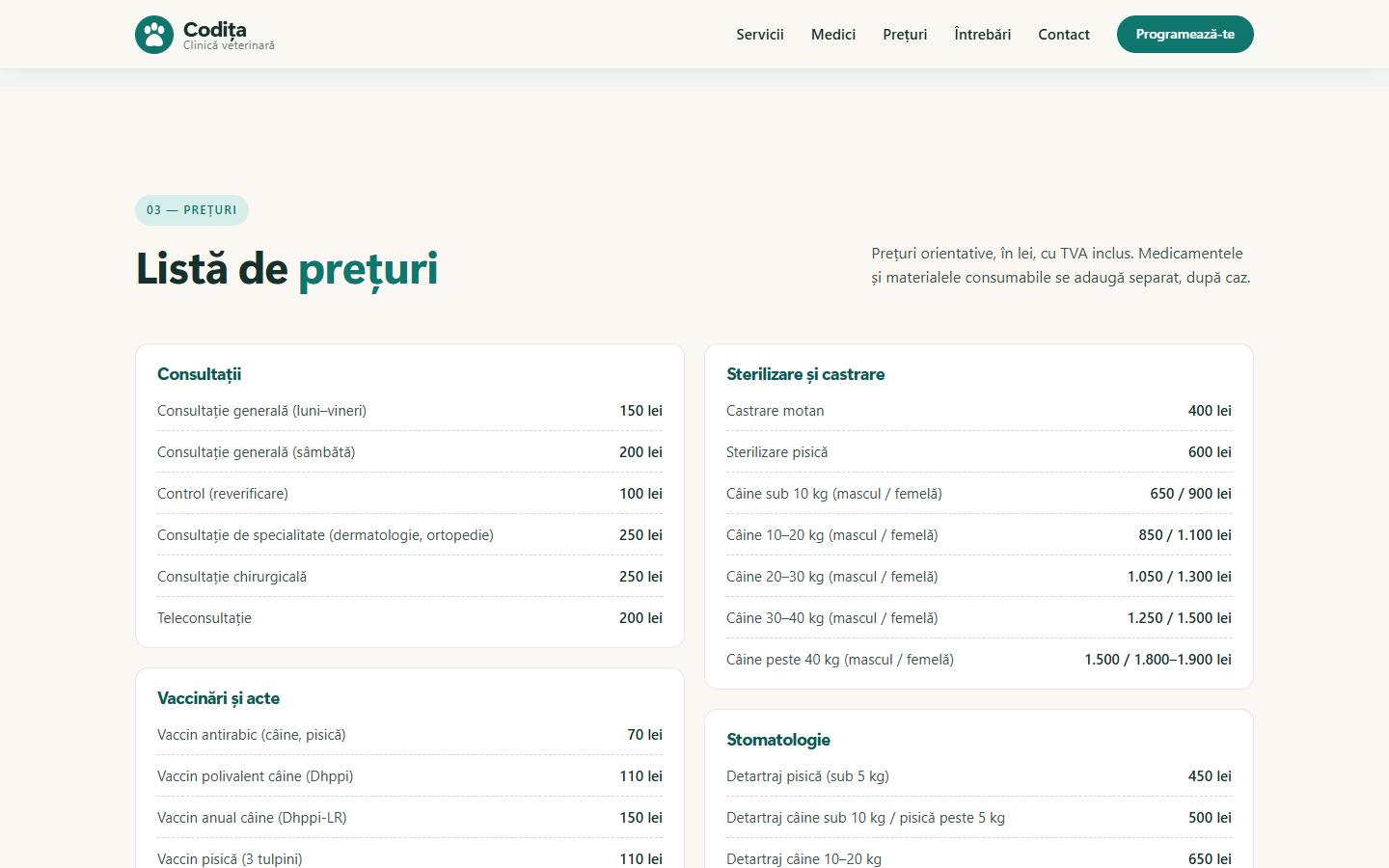Select 'Consultație generală (luni–vineri)' row label
The image size is (1389, 868).
point(262,411)
